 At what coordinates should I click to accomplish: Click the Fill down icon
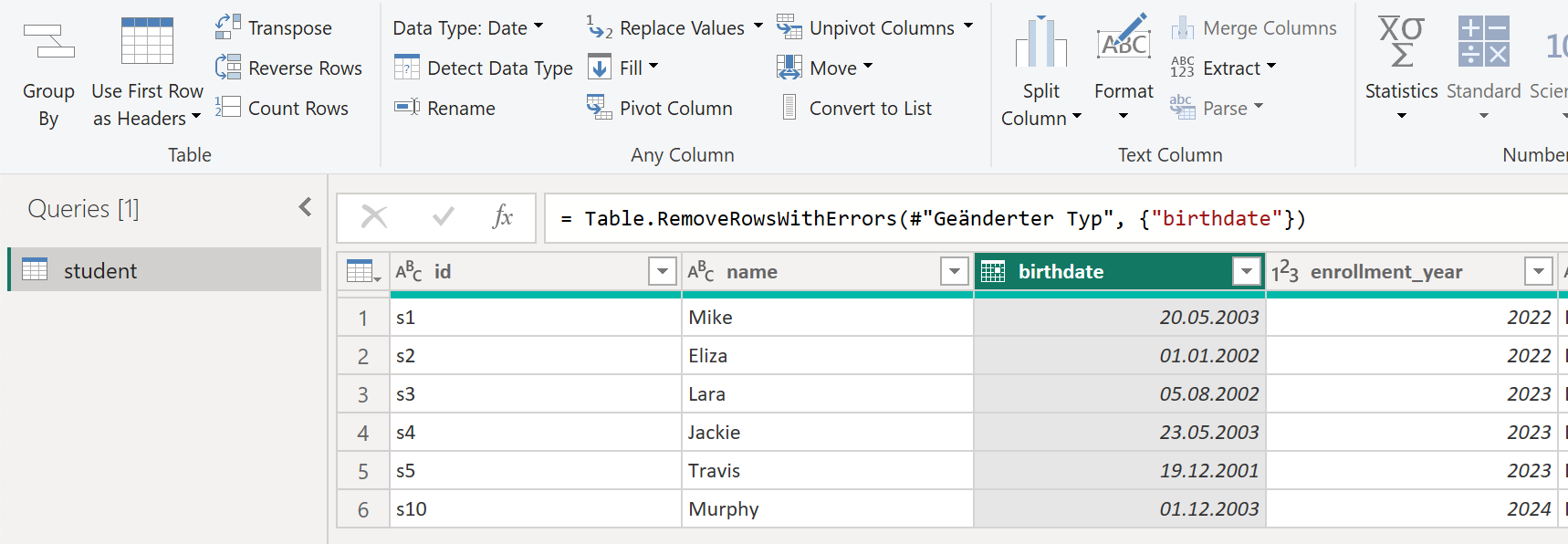click(x=600, y=68)
